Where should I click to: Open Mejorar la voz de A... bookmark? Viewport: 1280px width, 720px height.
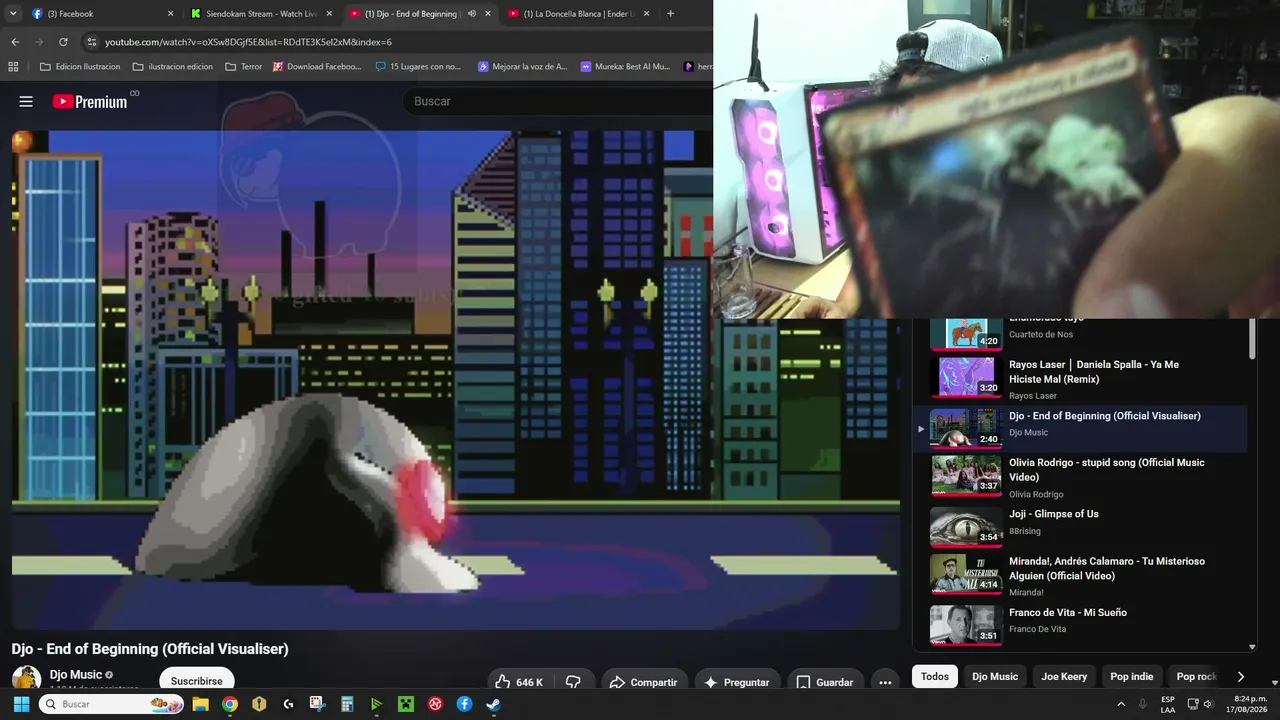point(522,67)
